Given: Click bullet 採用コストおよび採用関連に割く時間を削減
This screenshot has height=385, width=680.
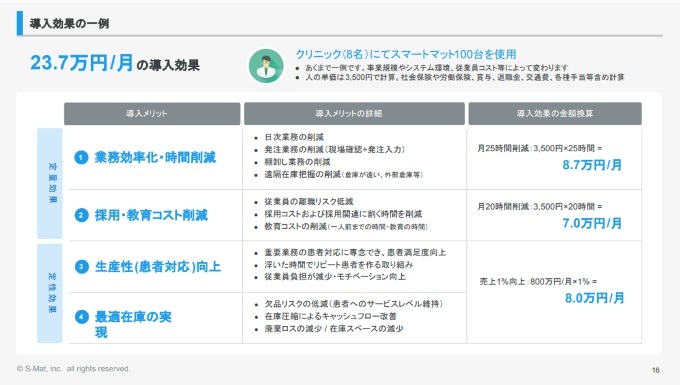Looking at the screenshot, I should point(343,214).
